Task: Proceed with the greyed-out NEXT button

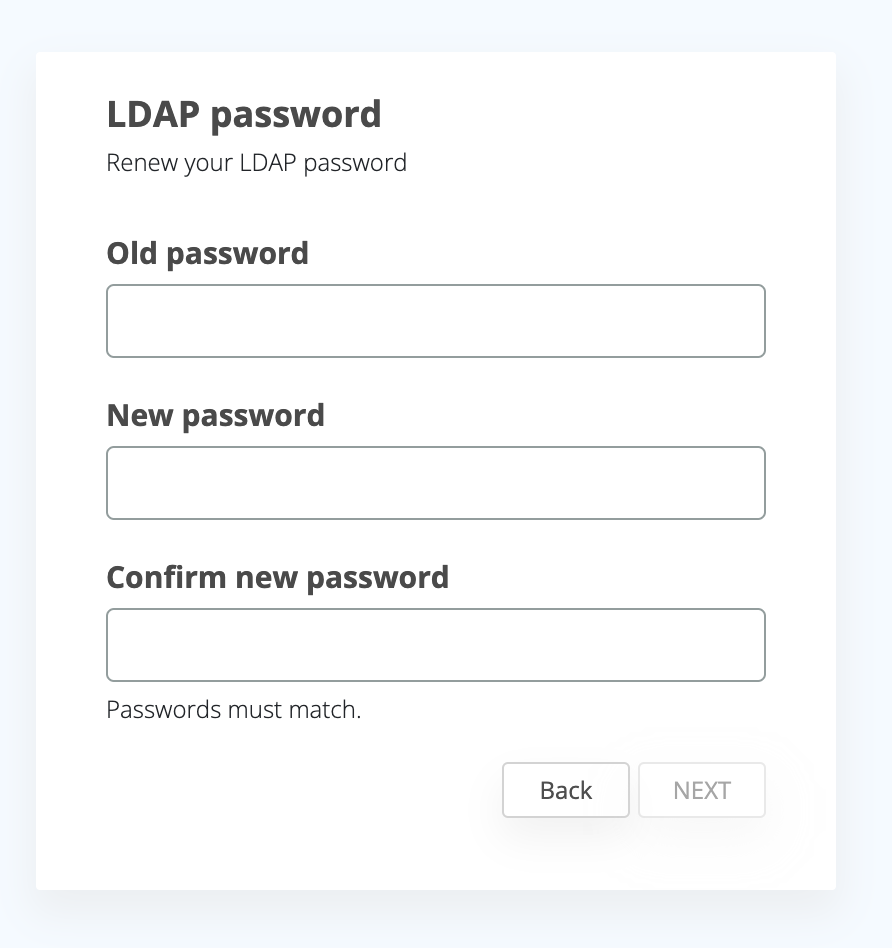Action: tap(701, 790)
